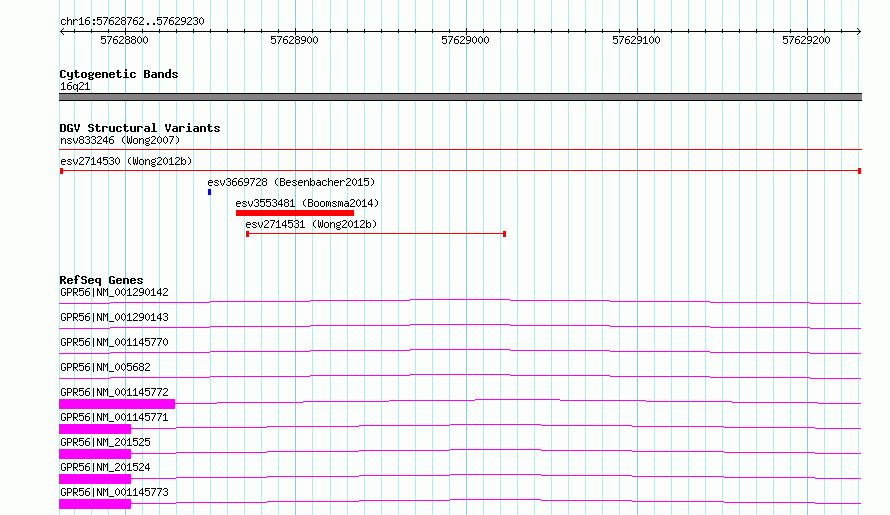Viewport: 890px width, 515px height.
Task: Open the GPR56|NM_001290143 transcript label
Action: point(114,317)
